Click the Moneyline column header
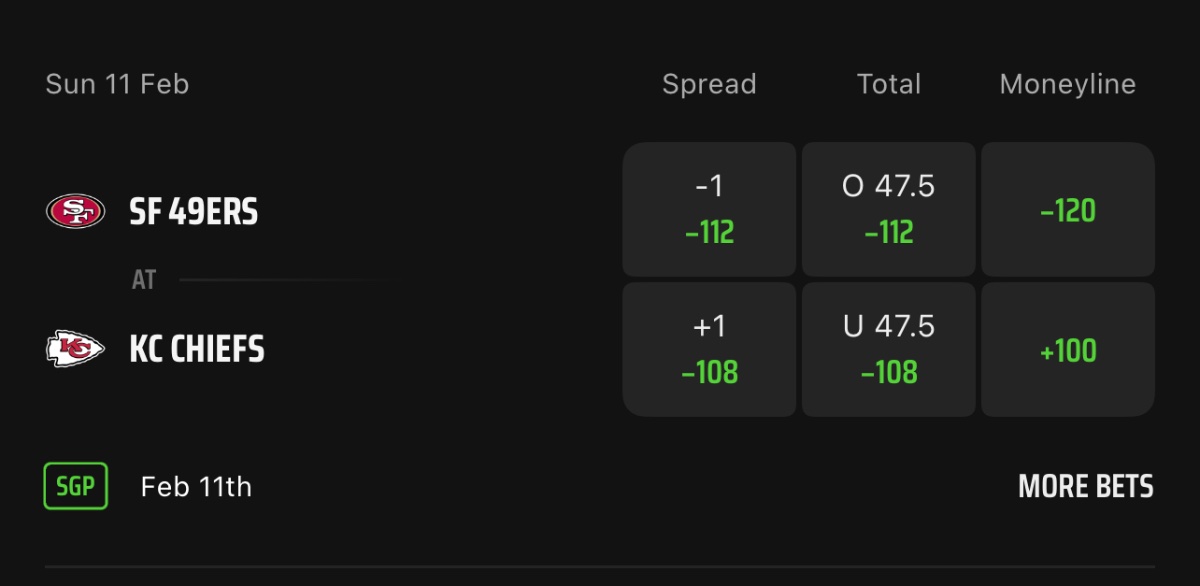The height and width of the screenshot is (586, 1200). click(1067, 85)
